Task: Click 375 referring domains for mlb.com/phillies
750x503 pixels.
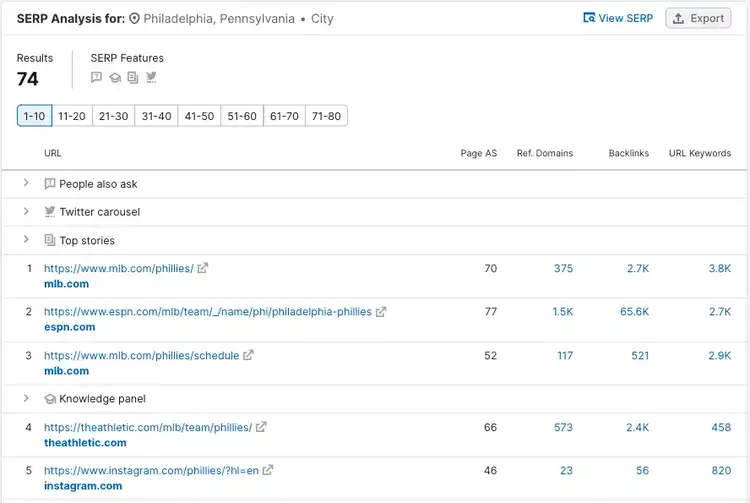Action: 563,268
